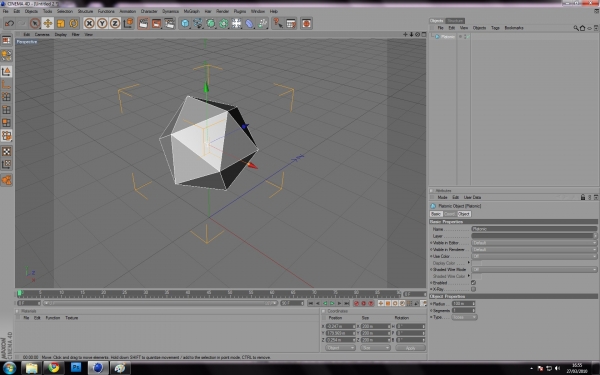The width and height of the screenshot is (600, 375).
Task: Click the Name field containing Platonic
Action: click(534, 229)
